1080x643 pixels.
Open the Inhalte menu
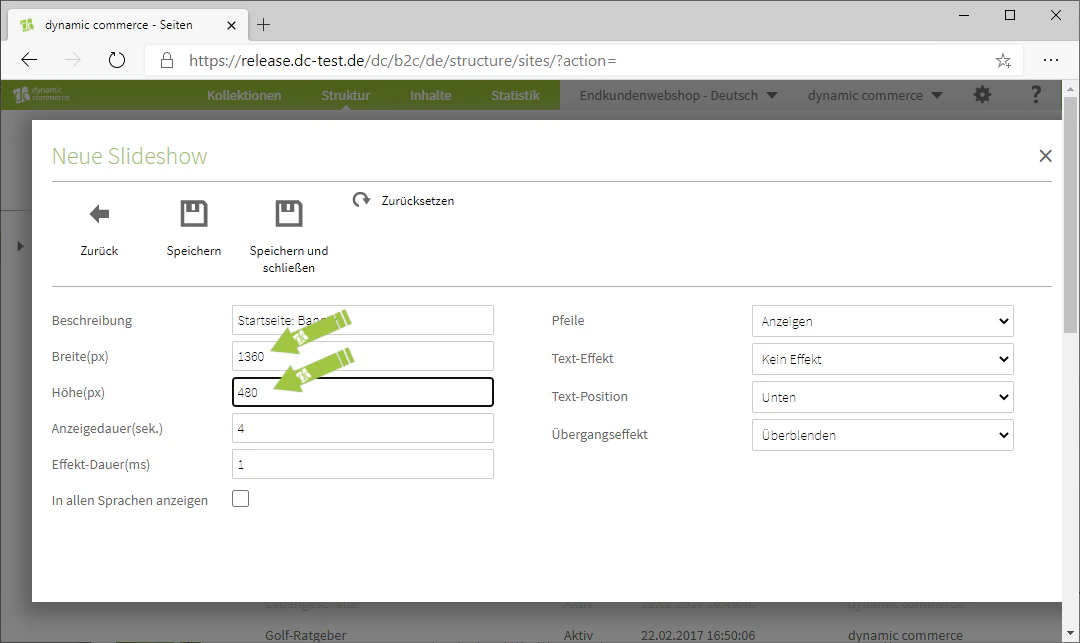pos(430,95)
